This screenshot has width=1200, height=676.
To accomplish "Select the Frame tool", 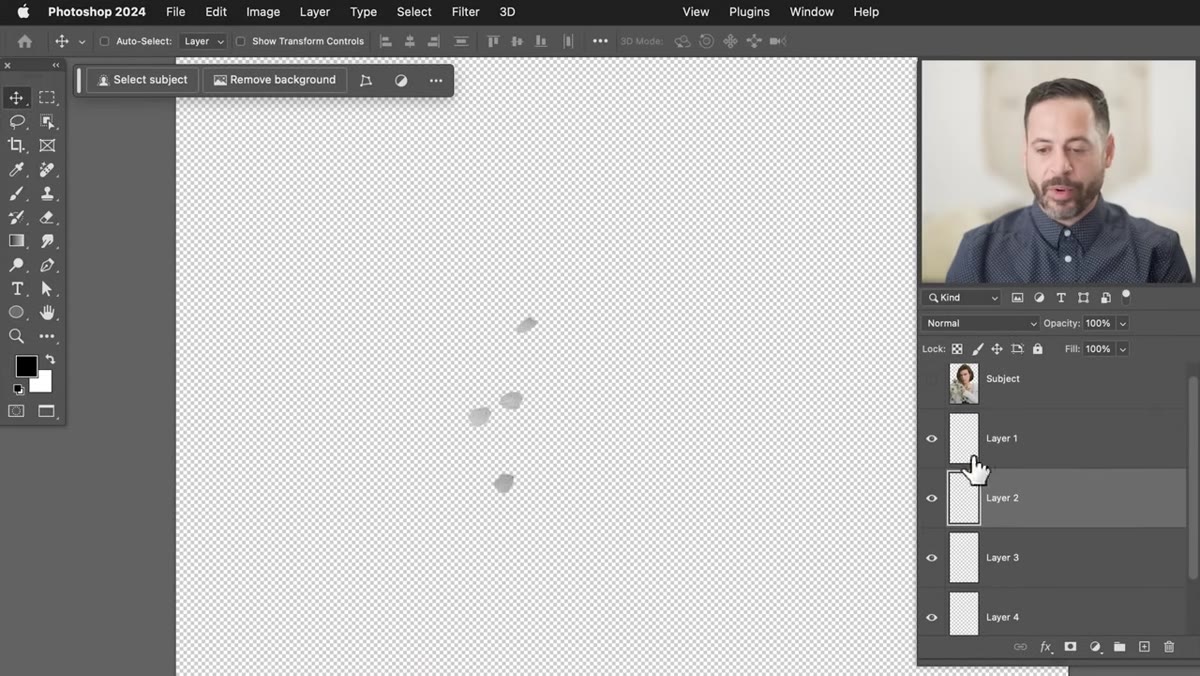I will coord(47,146).
